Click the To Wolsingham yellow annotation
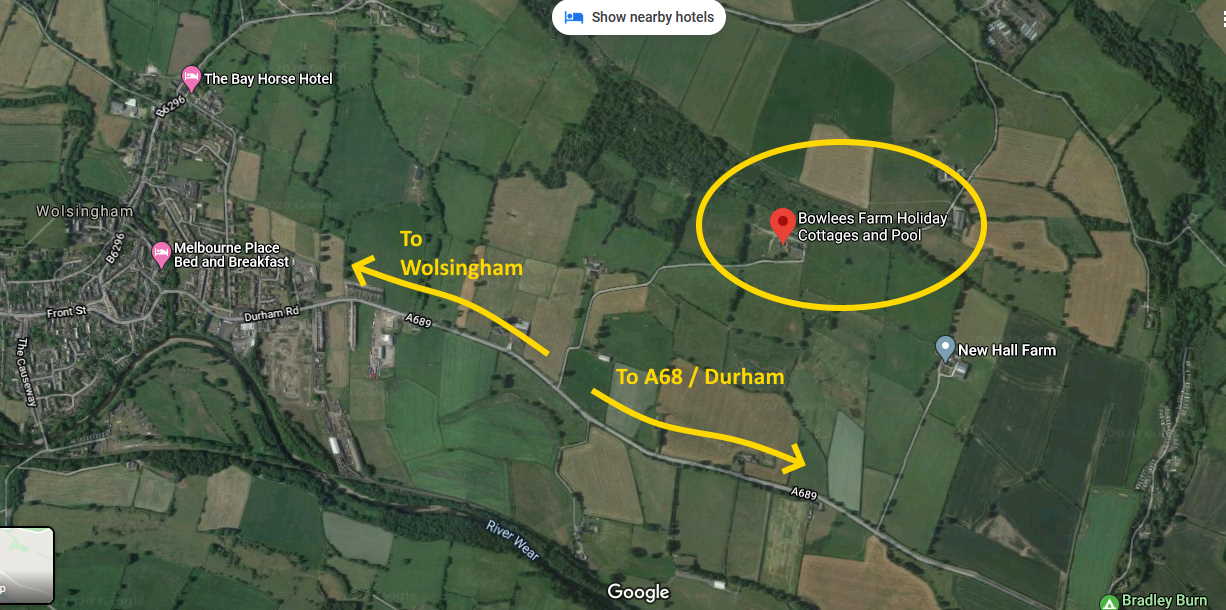The image size is (1226, 610). click(461, 253)
